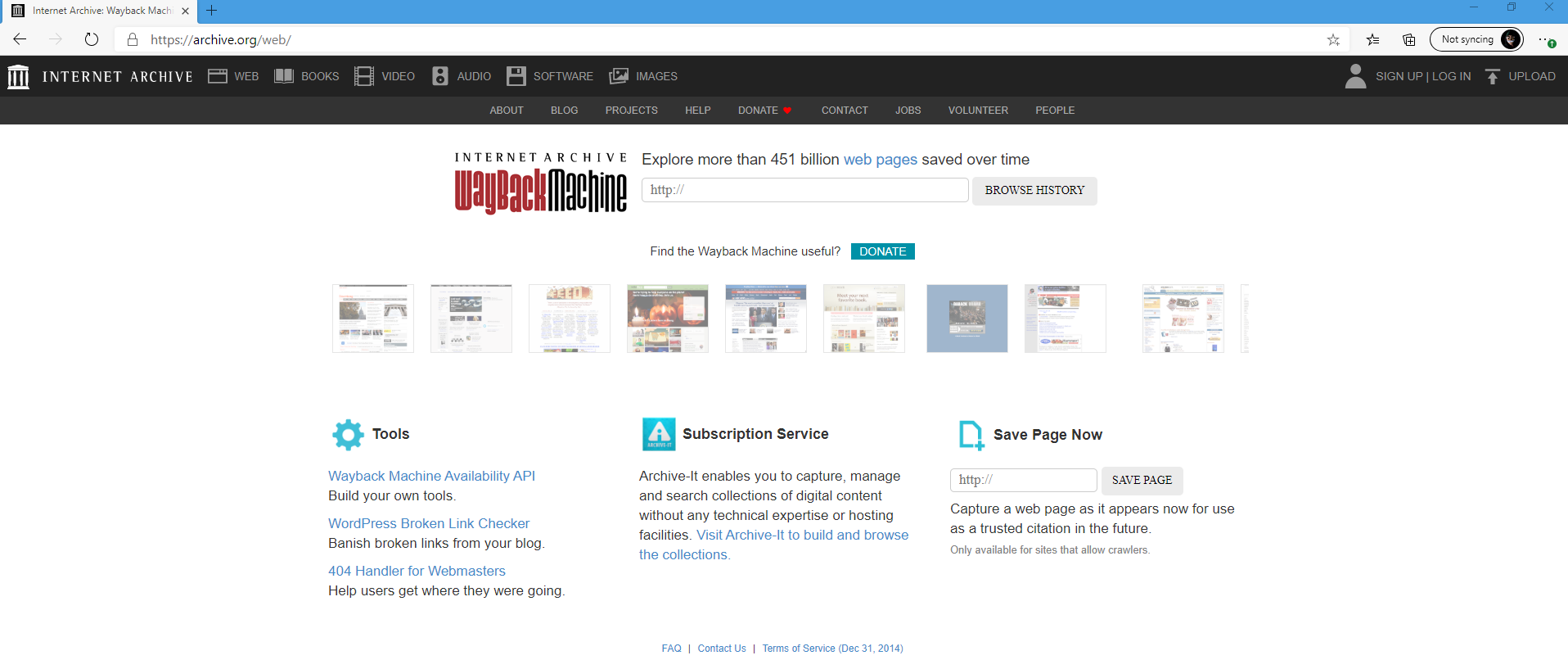Click the SAVE PAGE button

tap(1142, 481)
